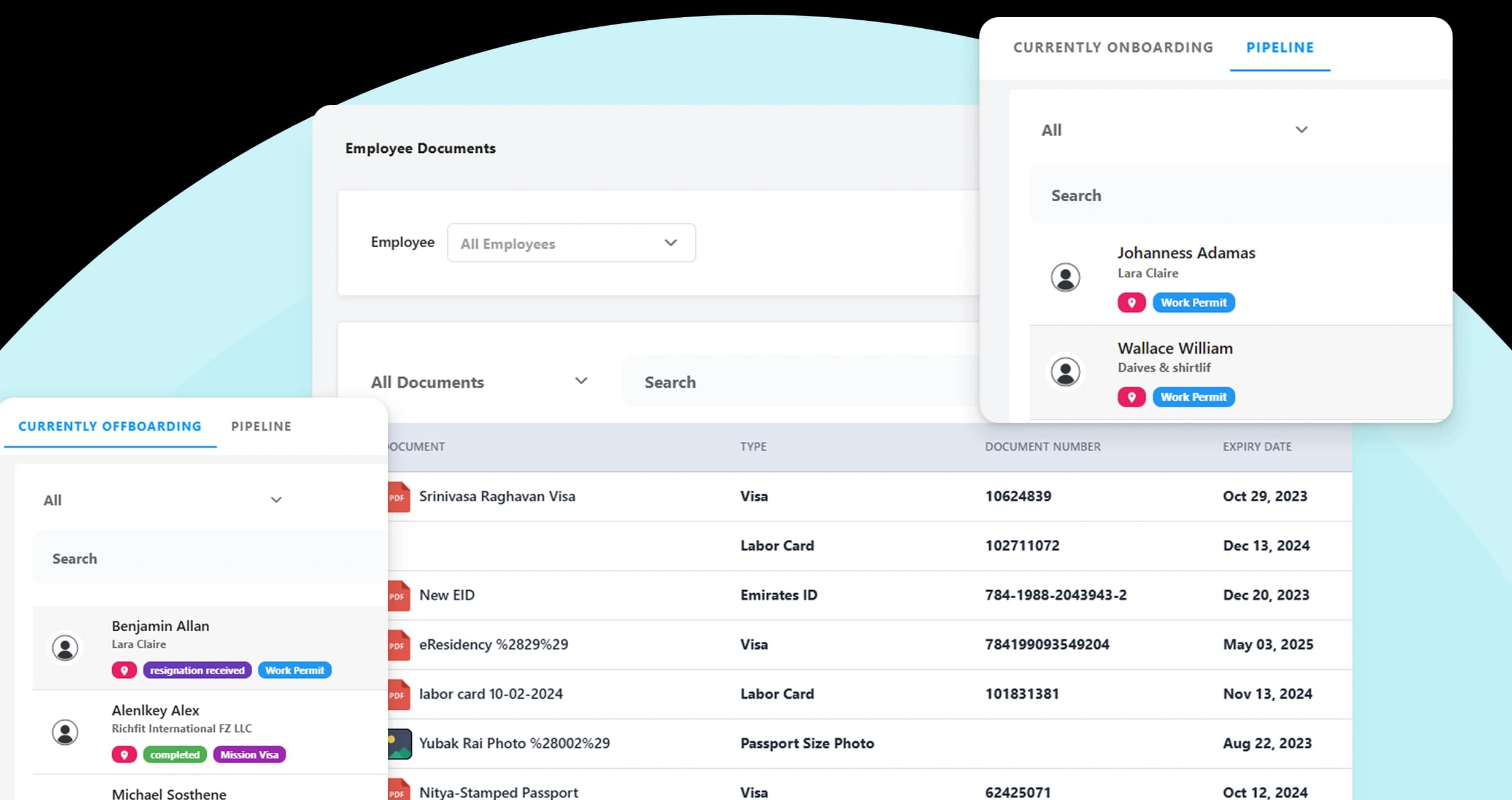Click resignation received tag for Benjamin Allan
This screenshot has height=800, width=1512.
tap(197, 670)
